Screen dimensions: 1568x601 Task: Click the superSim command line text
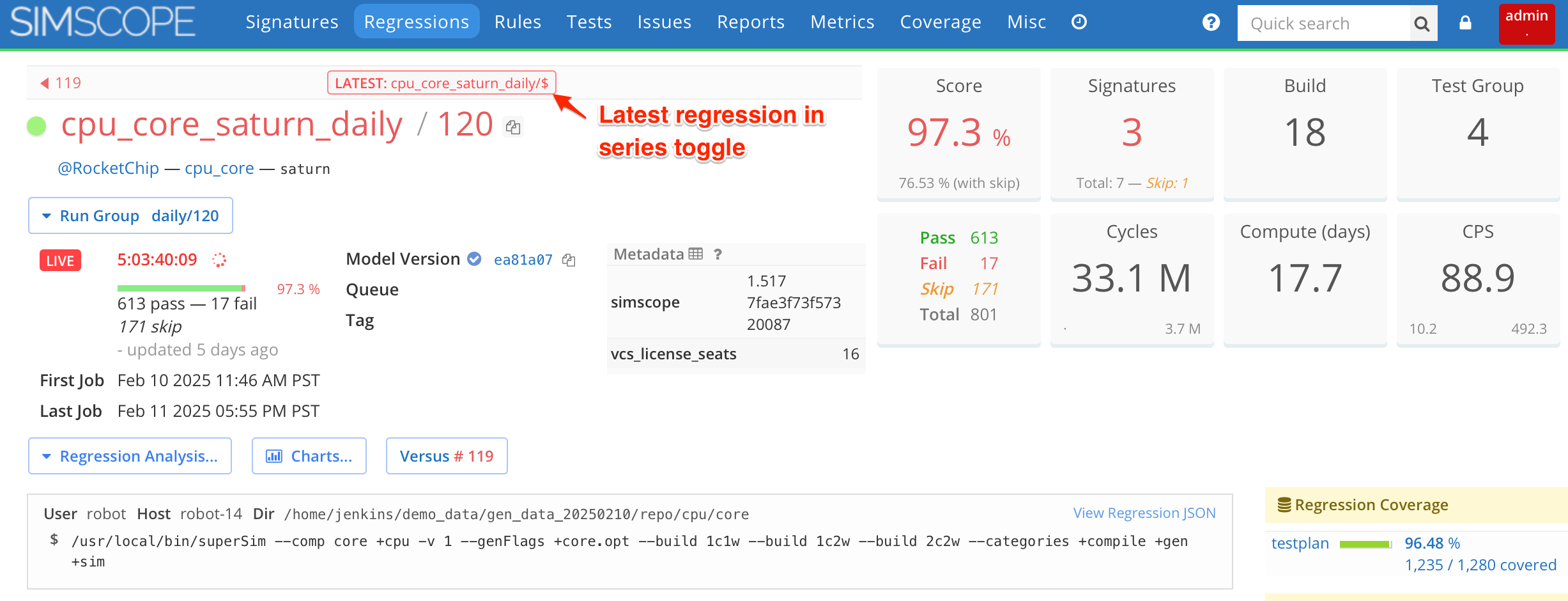click(x=629, y=551)
